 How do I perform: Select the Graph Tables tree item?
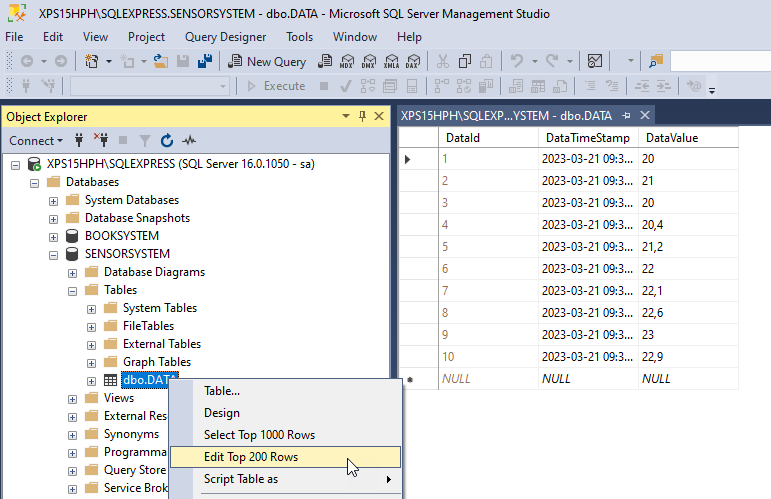tap(156, 362)
